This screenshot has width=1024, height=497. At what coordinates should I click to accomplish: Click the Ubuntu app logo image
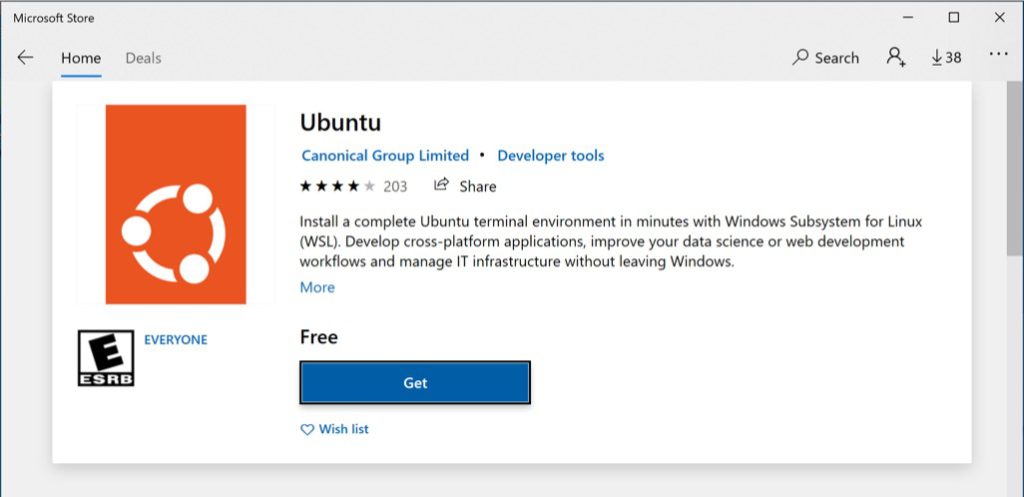point(176,204)
